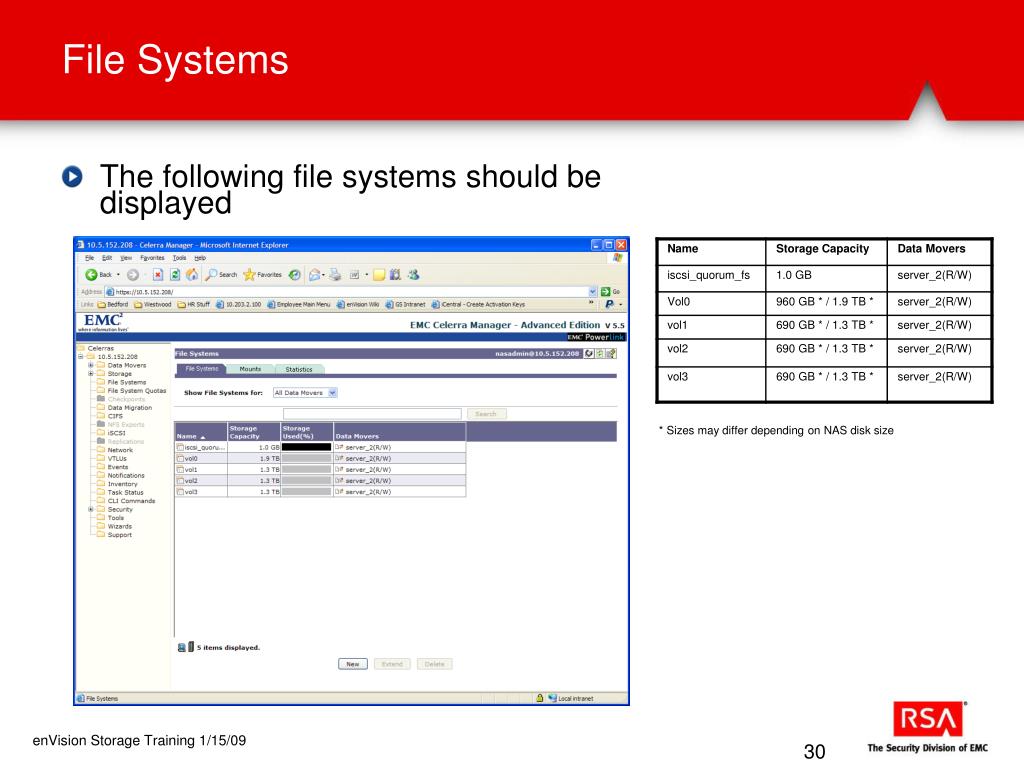Sort by the Name column header
Image resolution: width=1024 pixels, height=768 pixels.
point(200,432)
